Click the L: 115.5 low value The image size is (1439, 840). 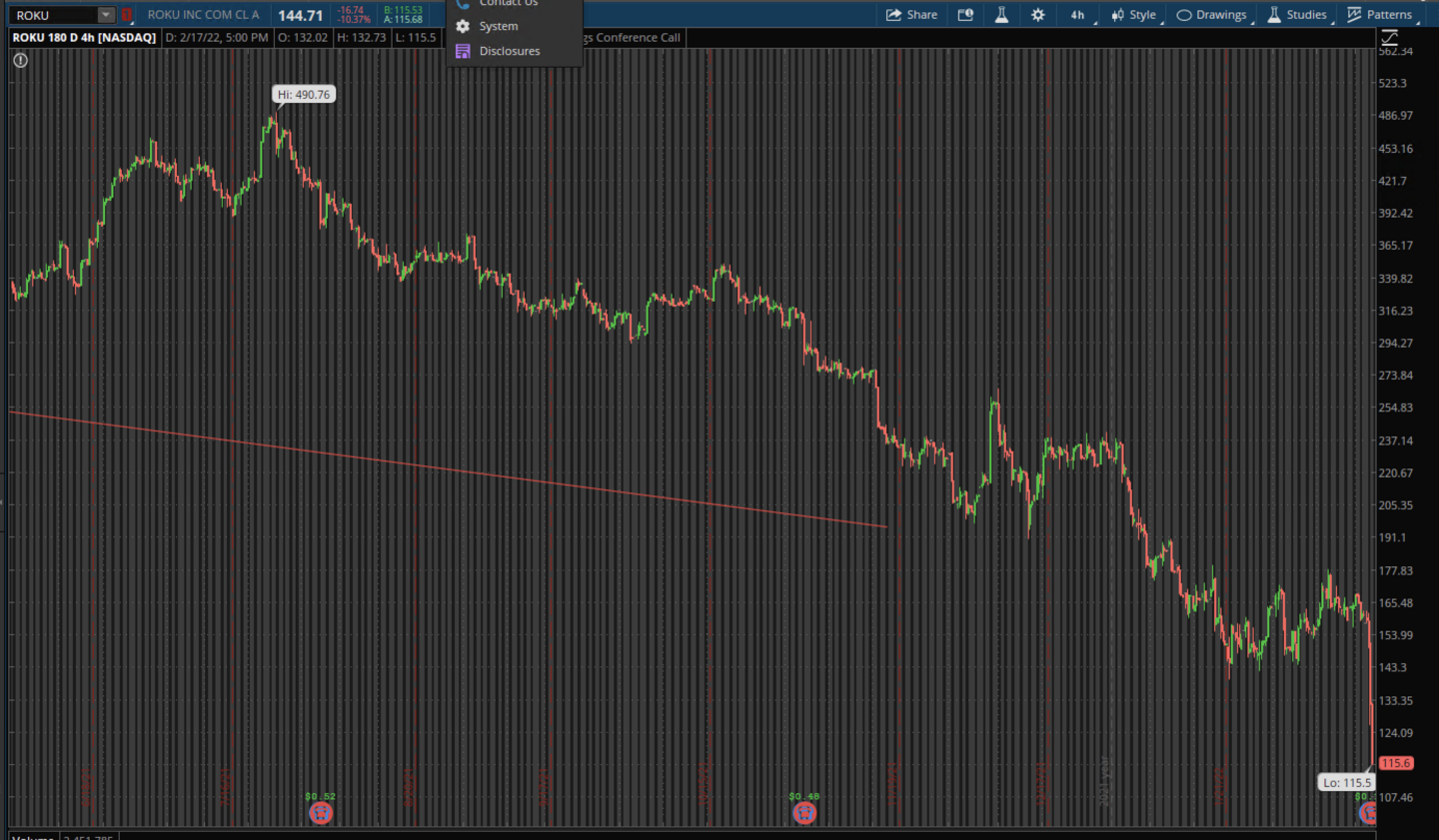point(416,38)
